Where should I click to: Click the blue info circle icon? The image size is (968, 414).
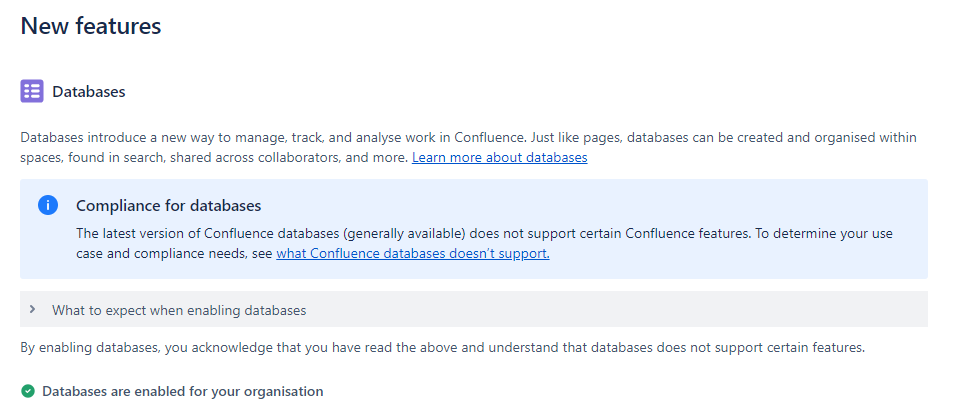coord(48,205)
